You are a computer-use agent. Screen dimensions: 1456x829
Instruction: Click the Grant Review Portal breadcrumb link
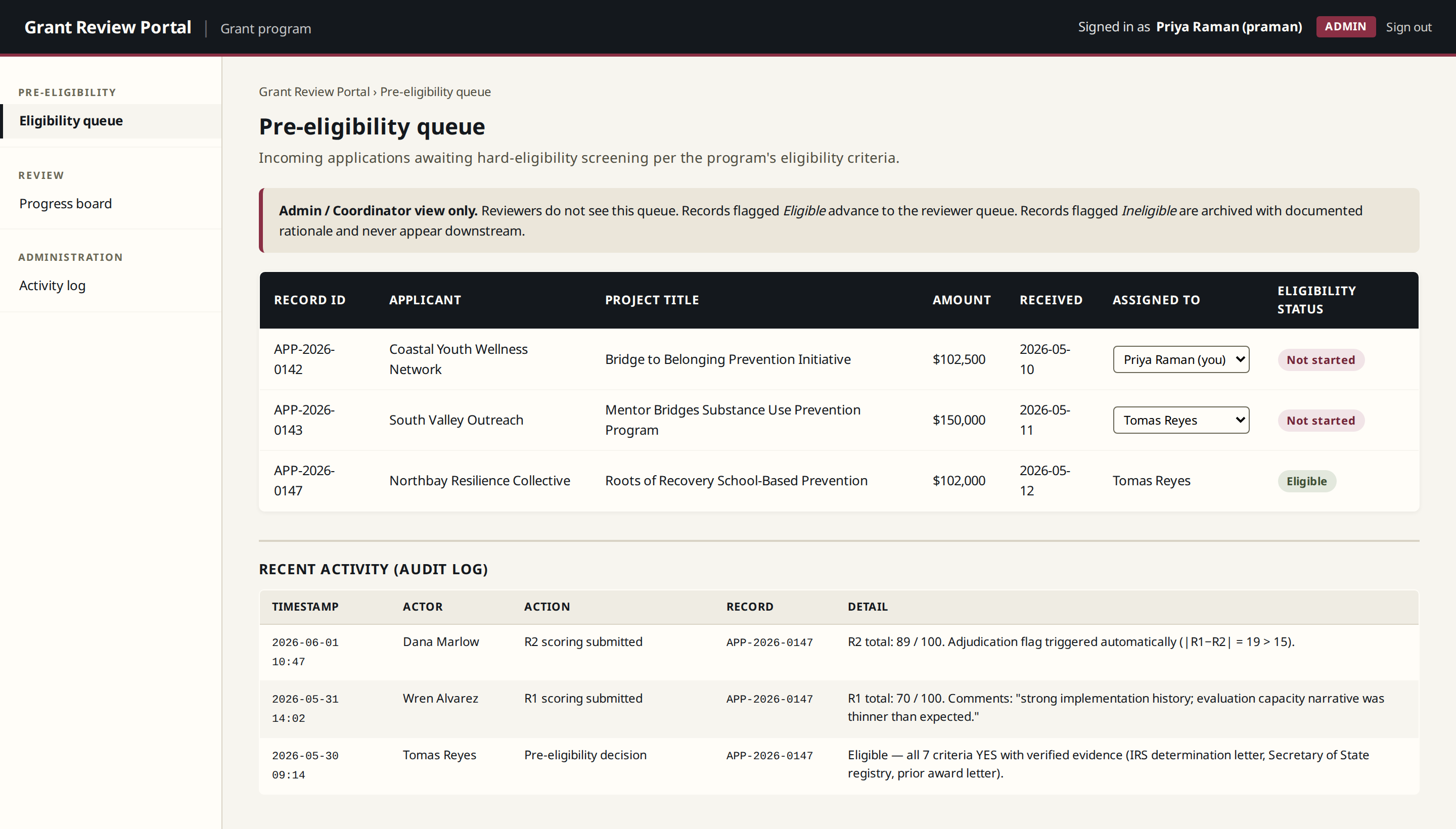coord(314,91)
